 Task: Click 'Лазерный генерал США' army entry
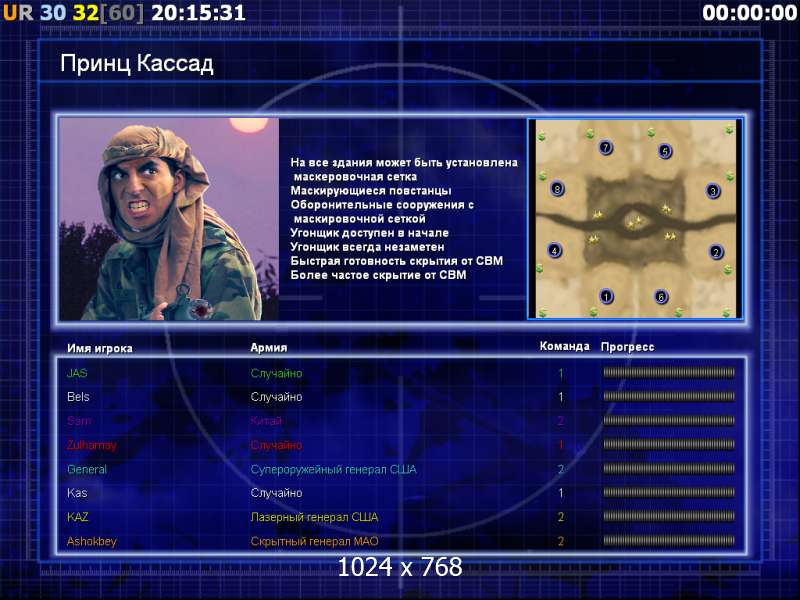[x=314, y=517]
